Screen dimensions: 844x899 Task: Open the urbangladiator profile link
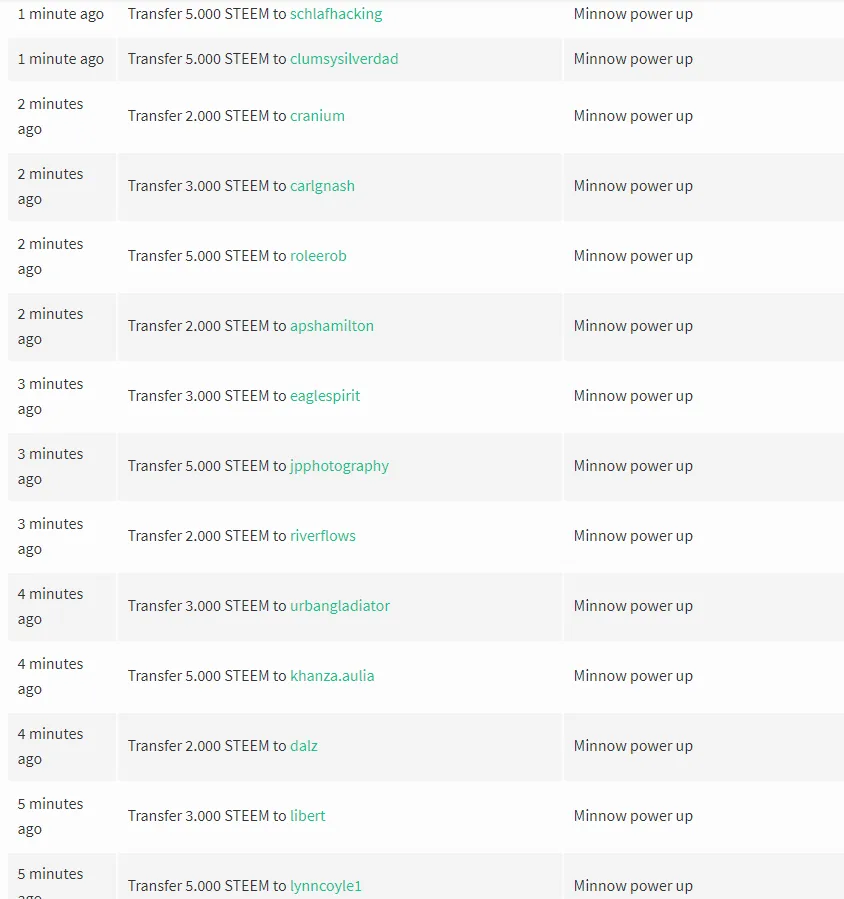340,606
